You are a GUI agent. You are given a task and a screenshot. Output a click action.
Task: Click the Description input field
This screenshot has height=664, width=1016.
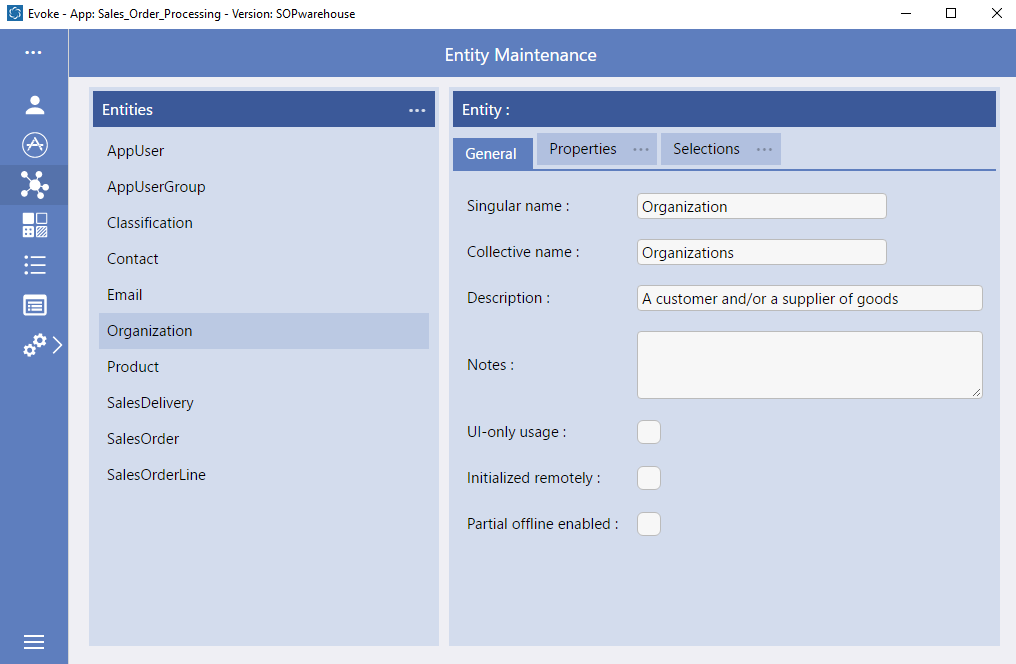click(809, 298)
